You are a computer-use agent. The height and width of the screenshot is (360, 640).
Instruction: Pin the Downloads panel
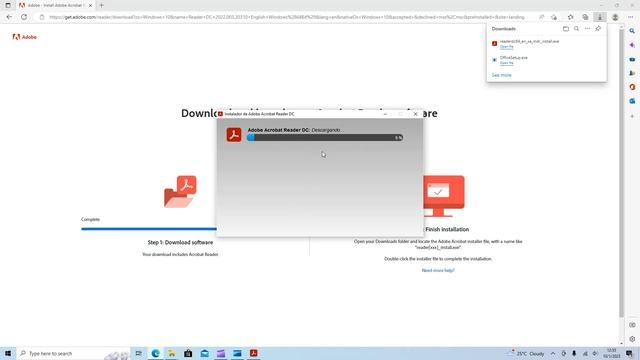598,29
